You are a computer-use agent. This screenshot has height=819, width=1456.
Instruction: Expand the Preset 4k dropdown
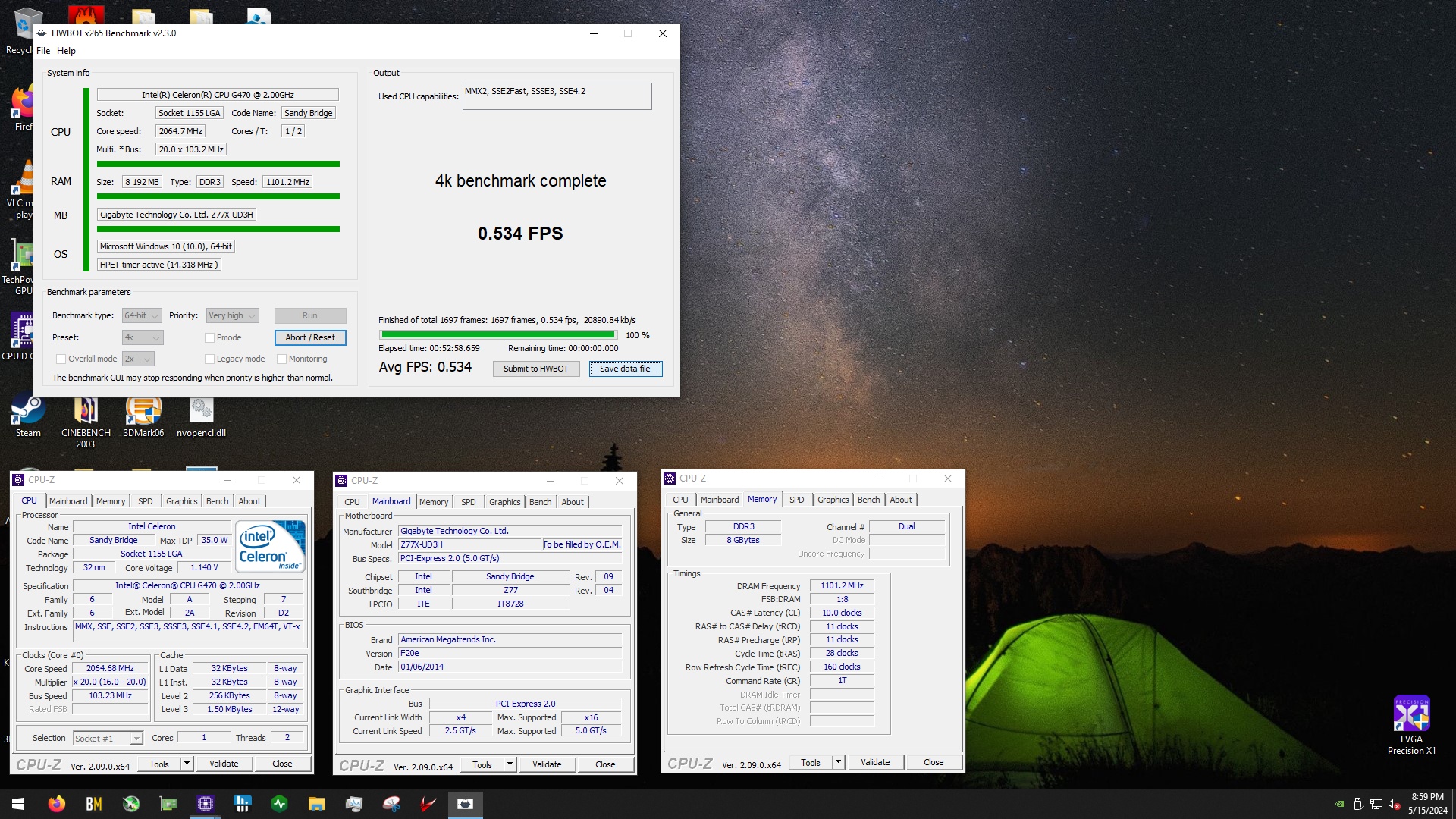tap(143, 338)
